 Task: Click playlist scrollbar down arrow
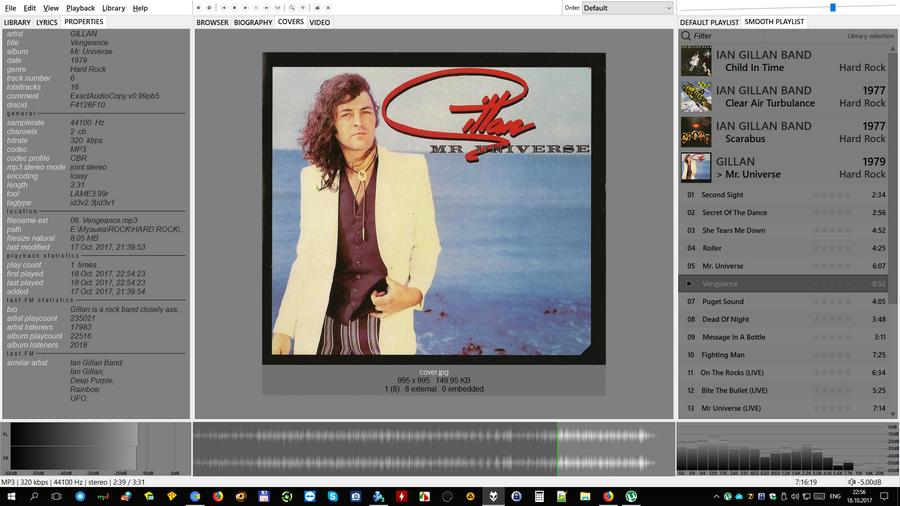tap(893, 414)
